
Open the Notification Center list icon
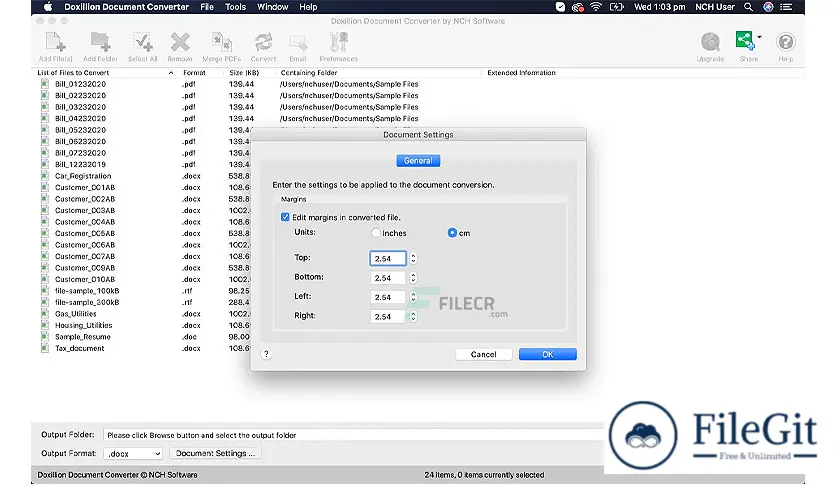[x=786, y=7]
